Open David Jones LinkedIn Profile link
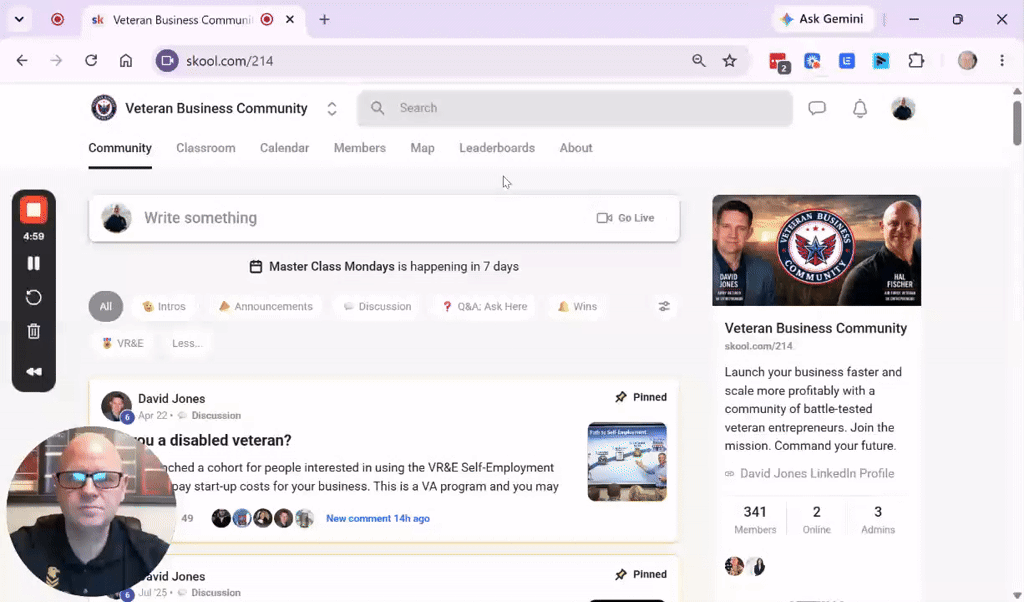The width and height of the screenshot is (1024, 602). point(817,473)
